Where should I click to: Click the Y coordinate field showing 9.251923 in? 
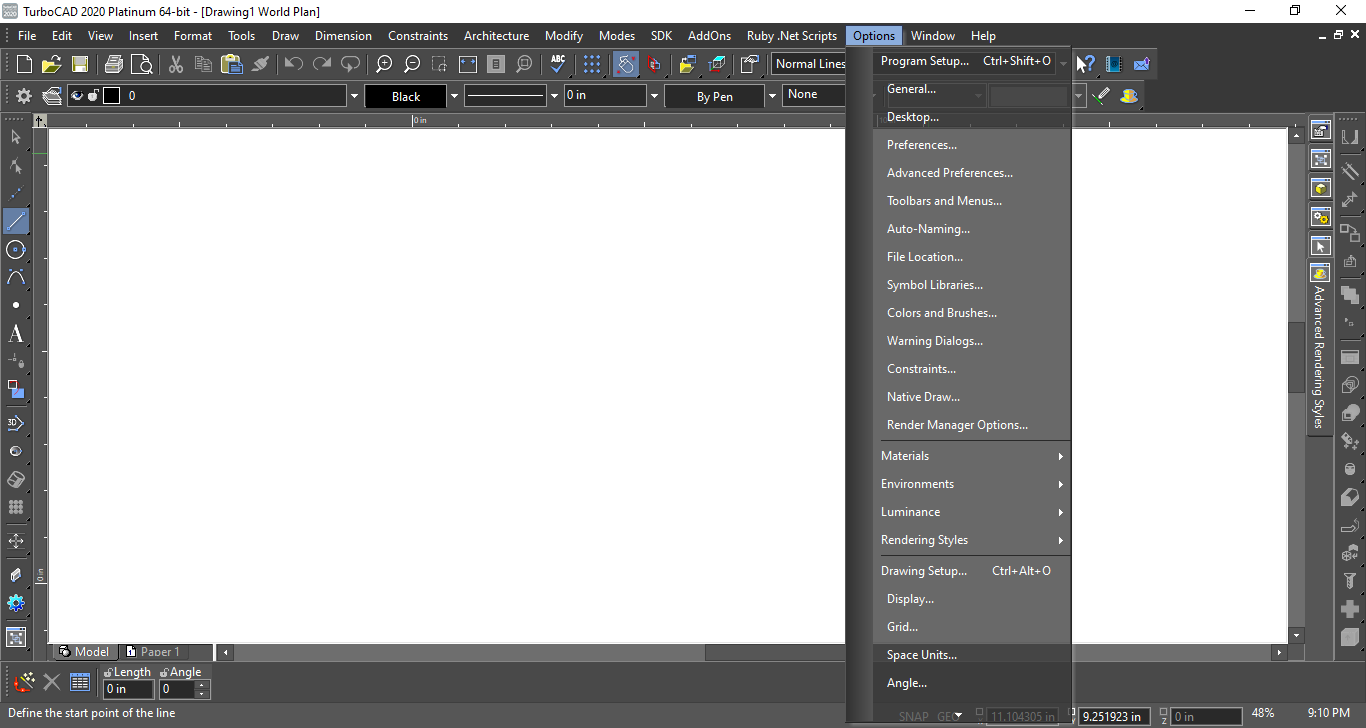(x=1114, y=716)
